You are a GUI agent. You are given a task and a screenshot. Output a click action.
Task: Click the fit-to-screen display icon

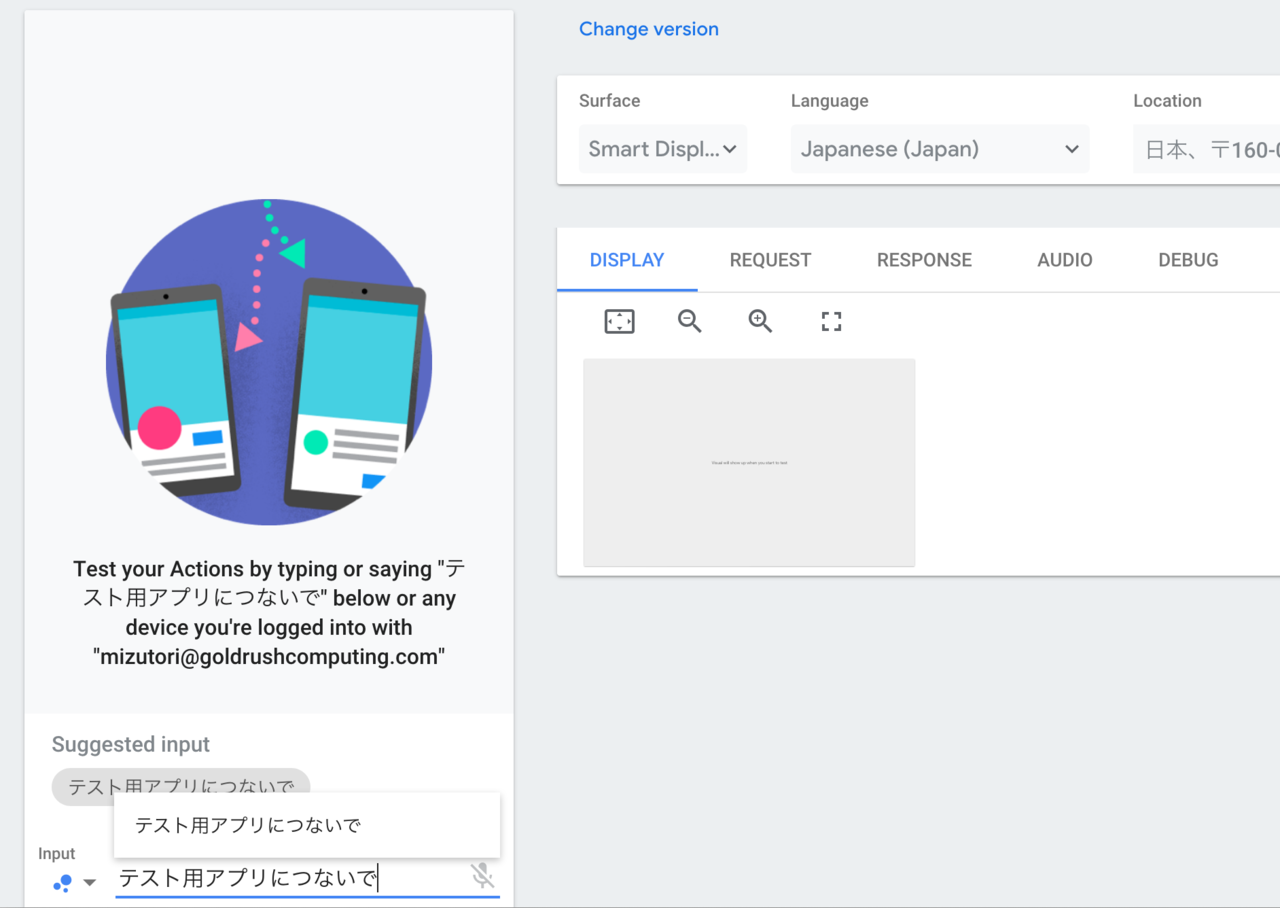coord(620,321)
